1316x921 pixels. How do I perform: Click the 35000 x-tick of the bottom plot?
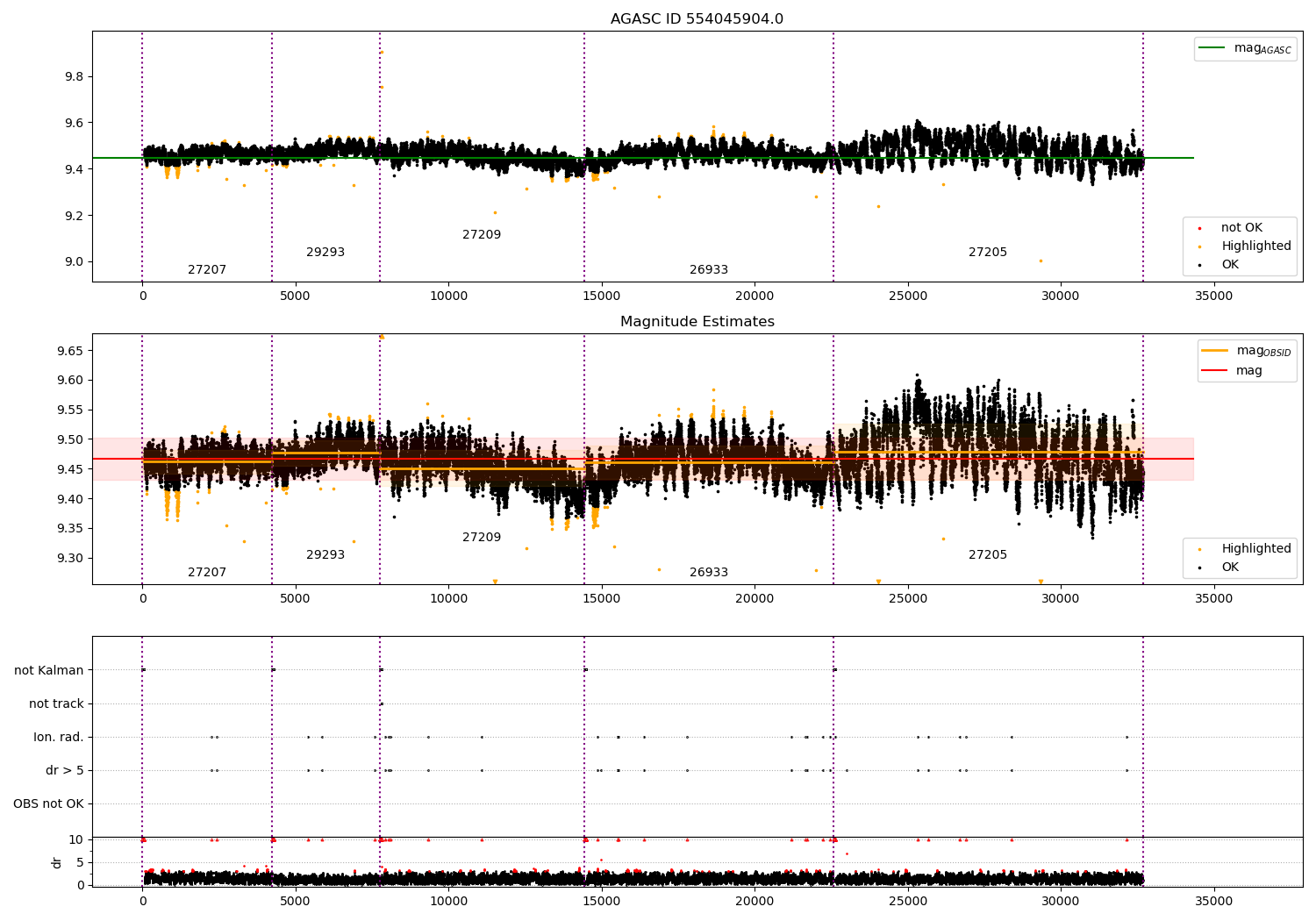(x=1214, y=901)
